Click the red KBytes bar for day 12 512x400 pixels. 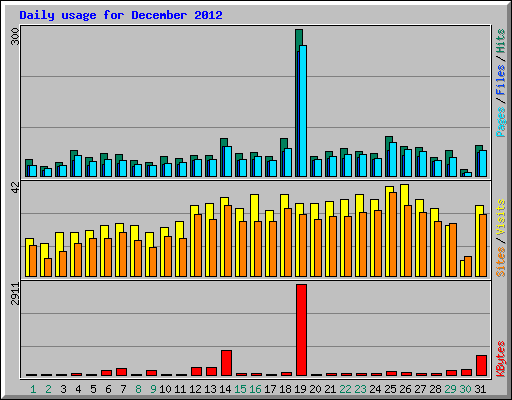196,372
